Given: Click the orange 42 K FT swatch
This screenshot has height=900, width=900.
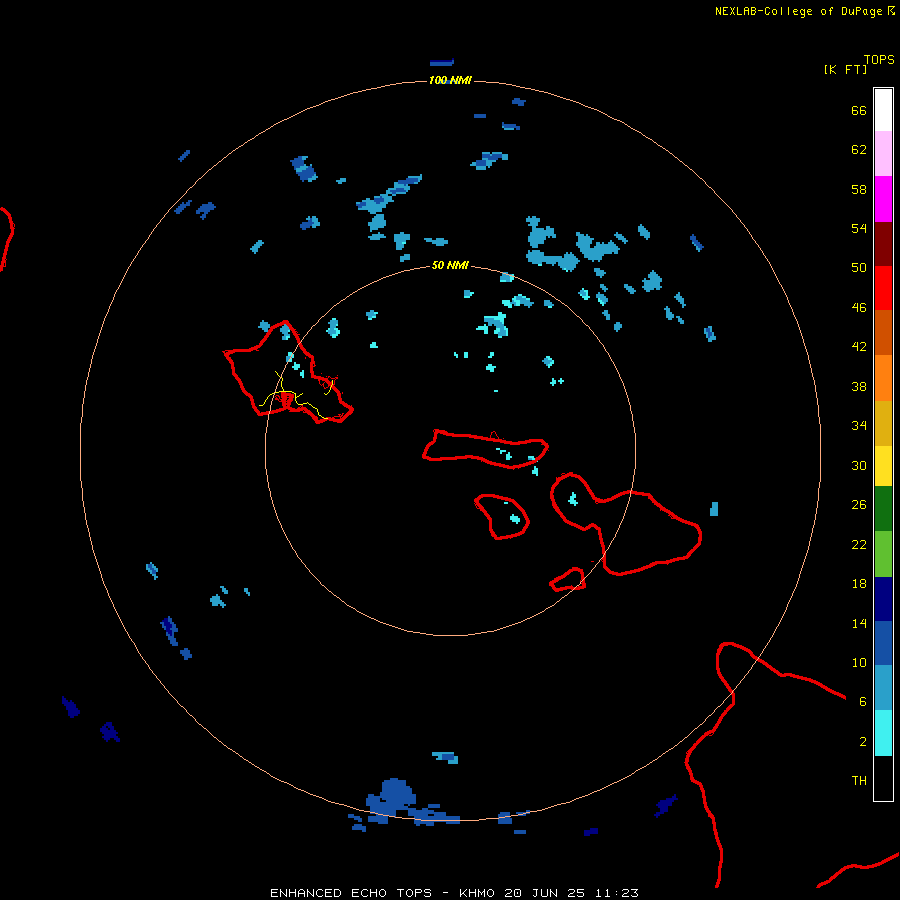Looking at the screenshot, I should [x=883, y=377].
